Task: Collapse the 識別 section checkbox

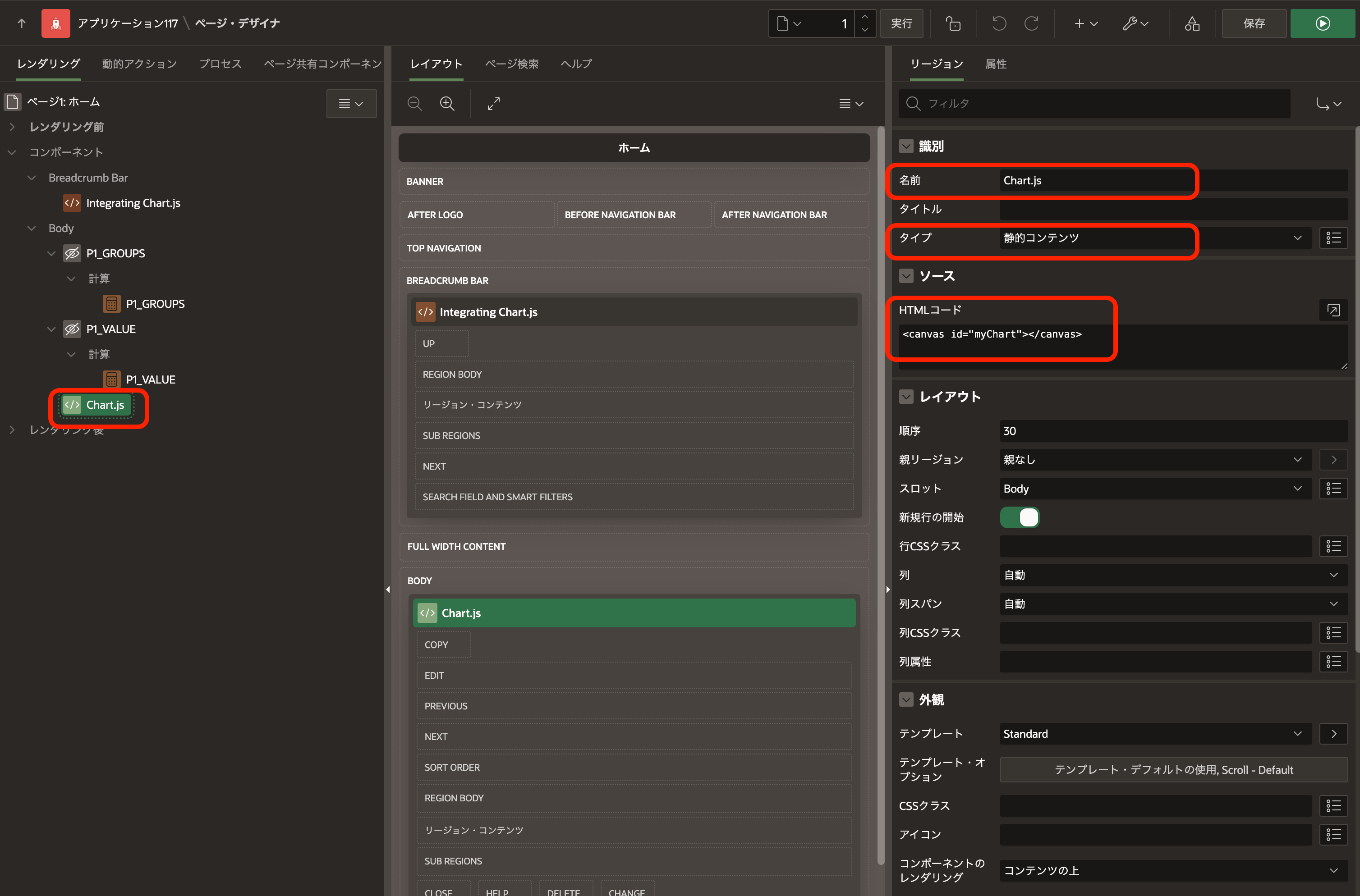Action: (906, 146)
